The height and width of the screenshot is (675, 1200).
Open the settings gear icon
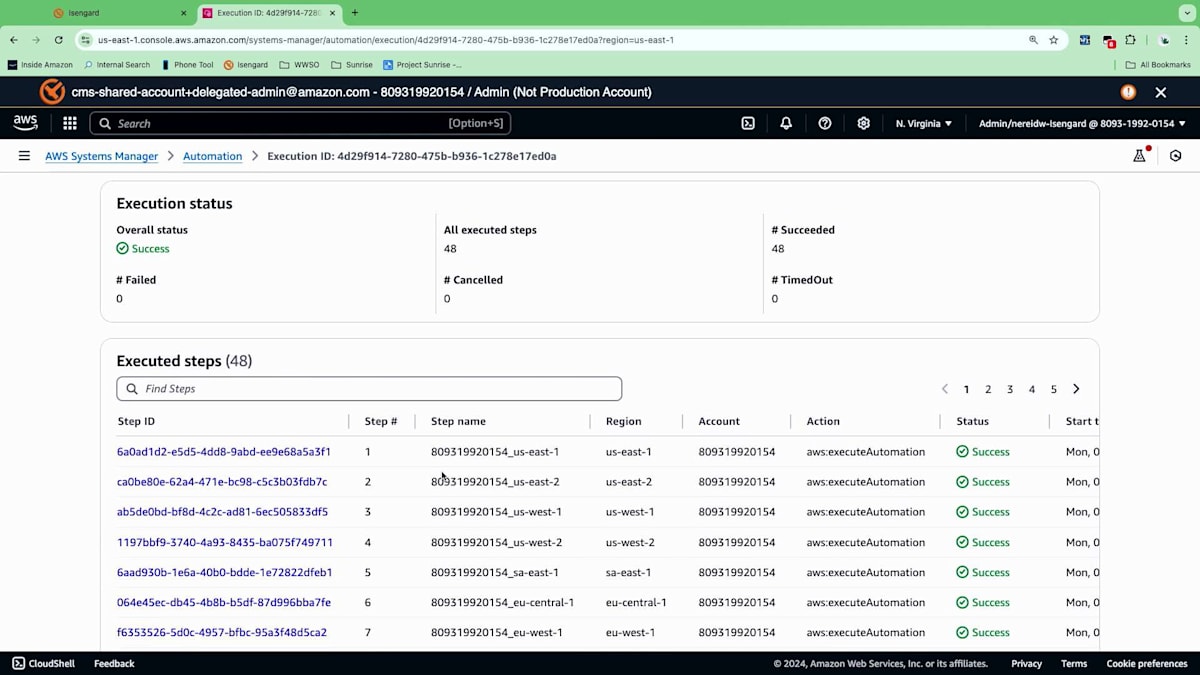(x=864, y=123)
